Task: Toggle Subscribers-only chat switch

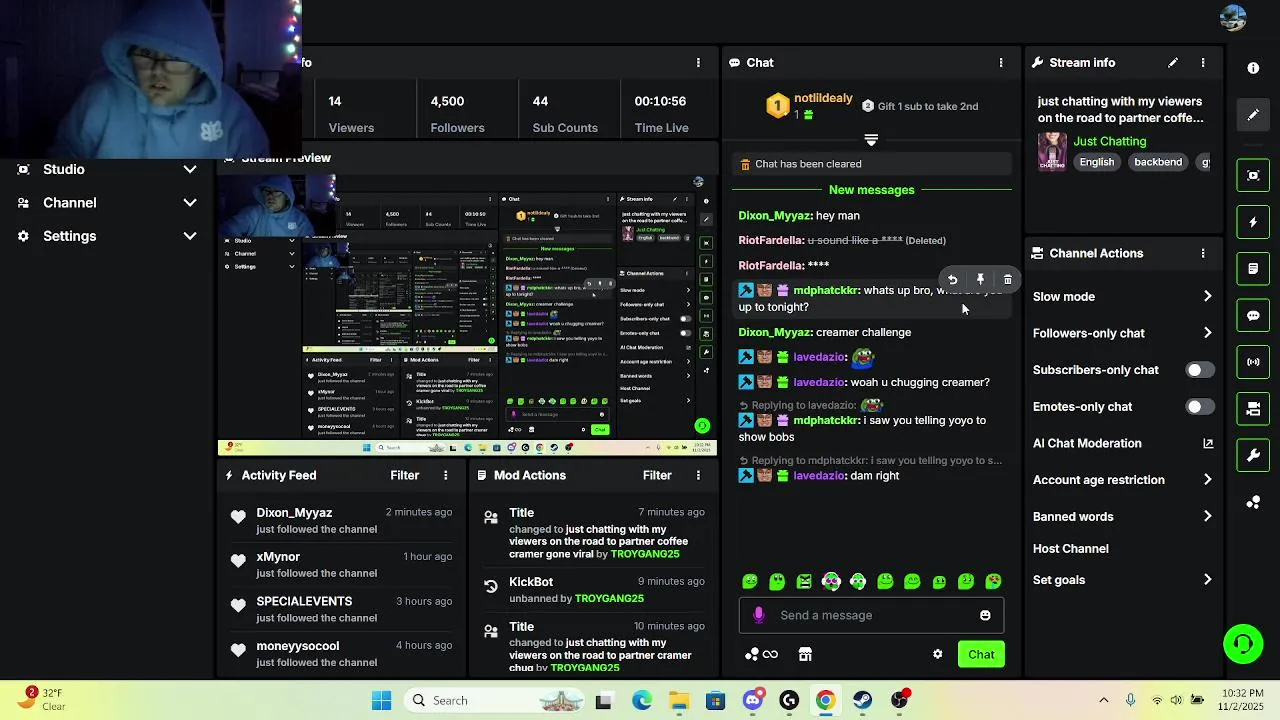Action: click(1199, 370)
